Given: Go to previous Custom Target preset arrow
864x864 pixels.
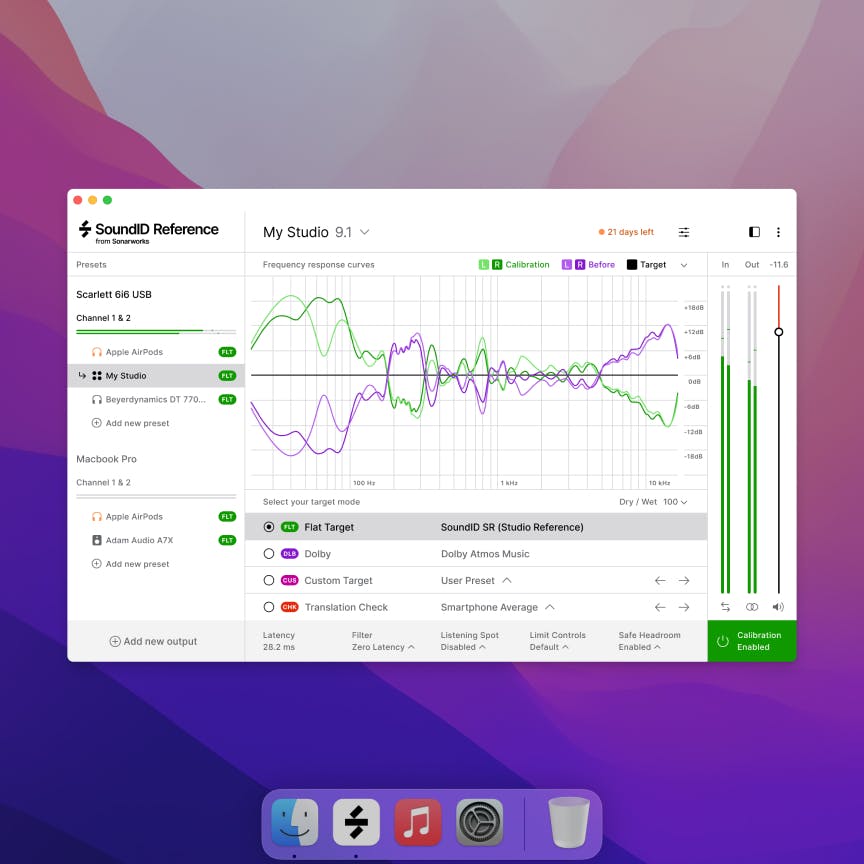Looking at the screenshot, I should tap(660, 580).
